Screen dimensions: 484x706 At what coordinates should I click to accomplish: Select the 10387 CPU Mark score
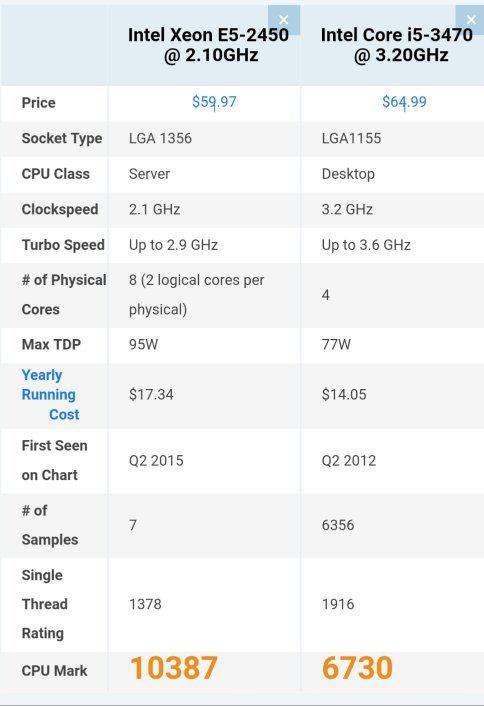(174, 668)
